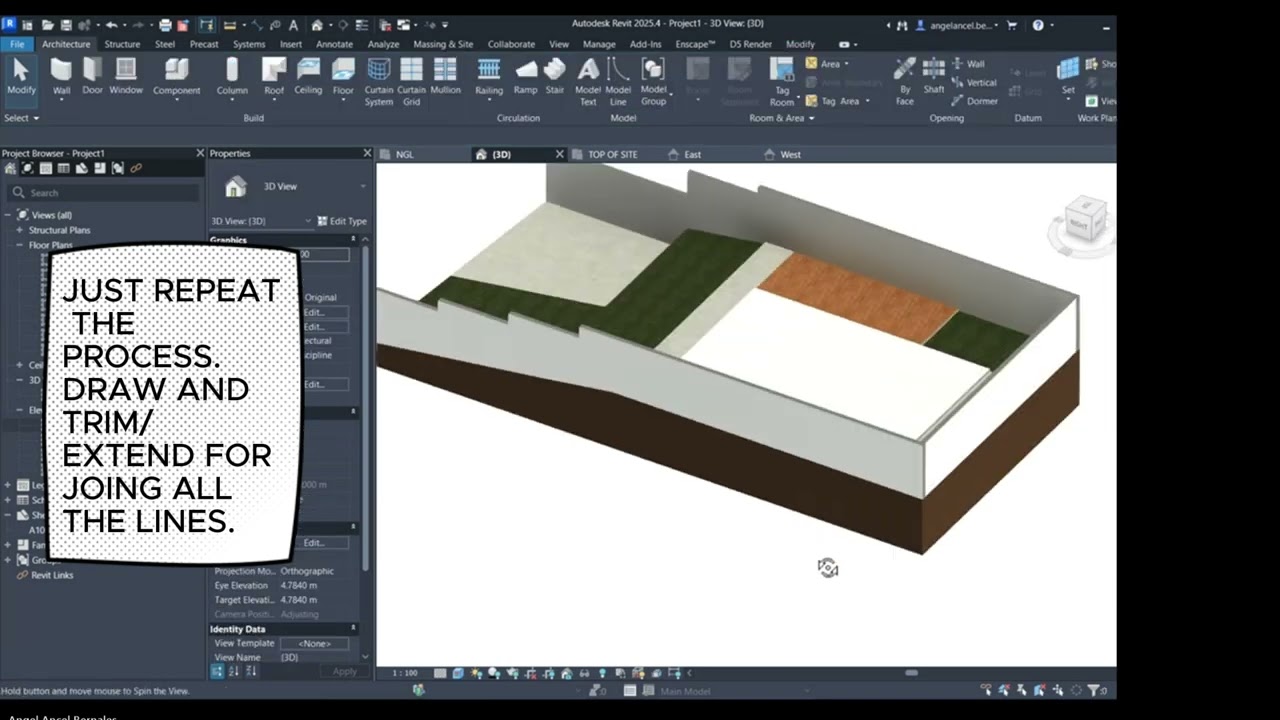Toggle sun path in view control bar

pyautogui.click(x=477, y=673)
